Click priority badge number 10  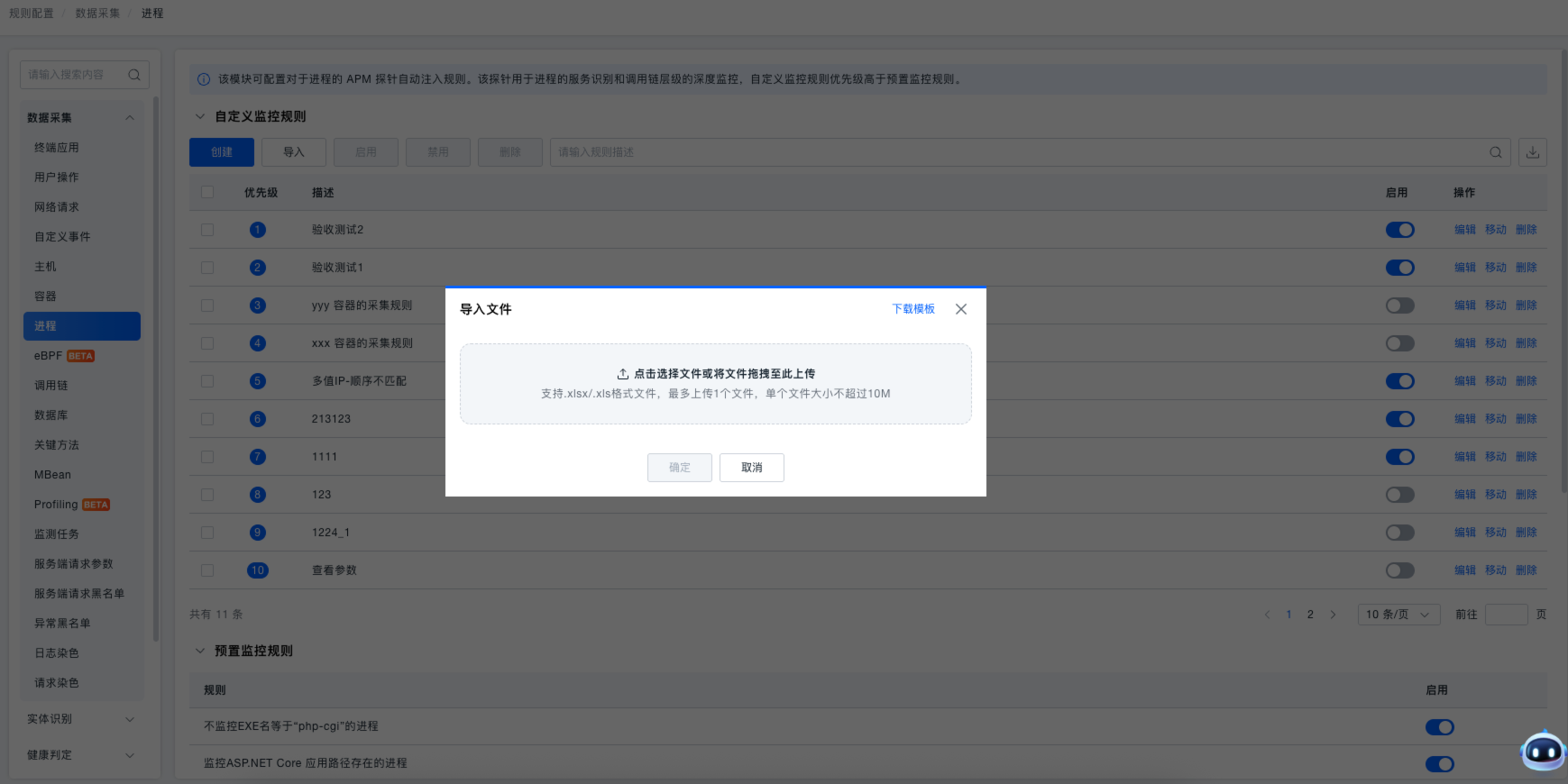click(258, 570)
